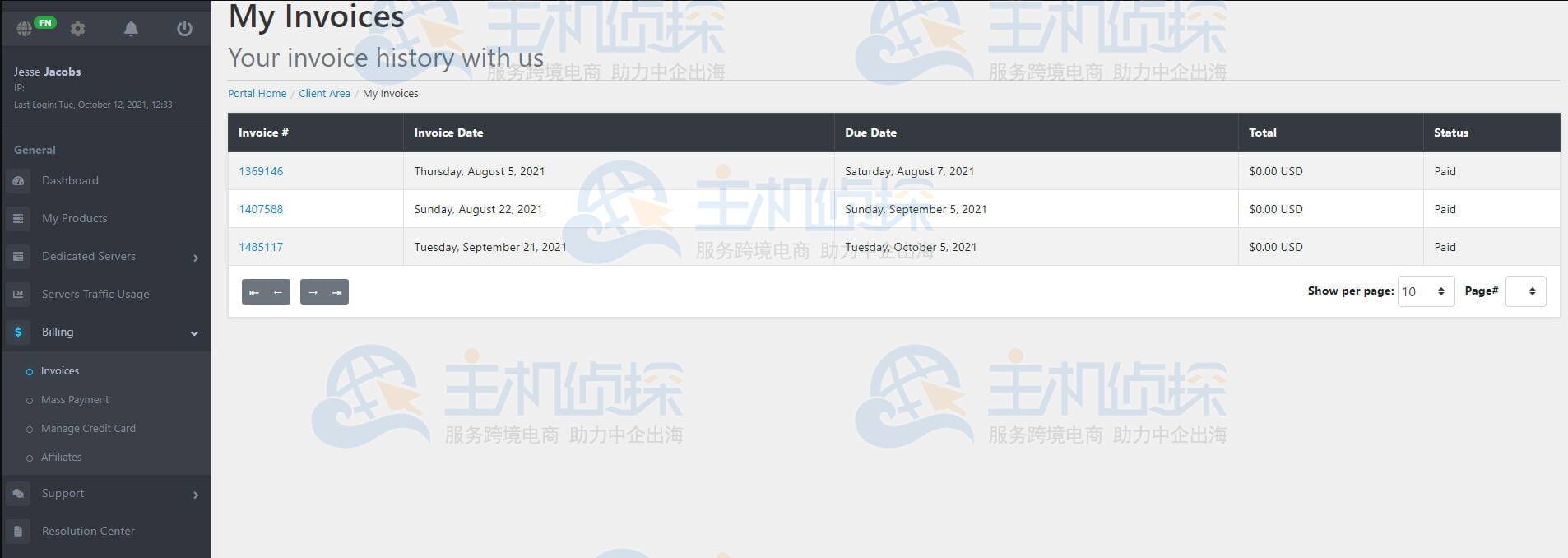Click the Billing dollar sign icon

point(18,332)
